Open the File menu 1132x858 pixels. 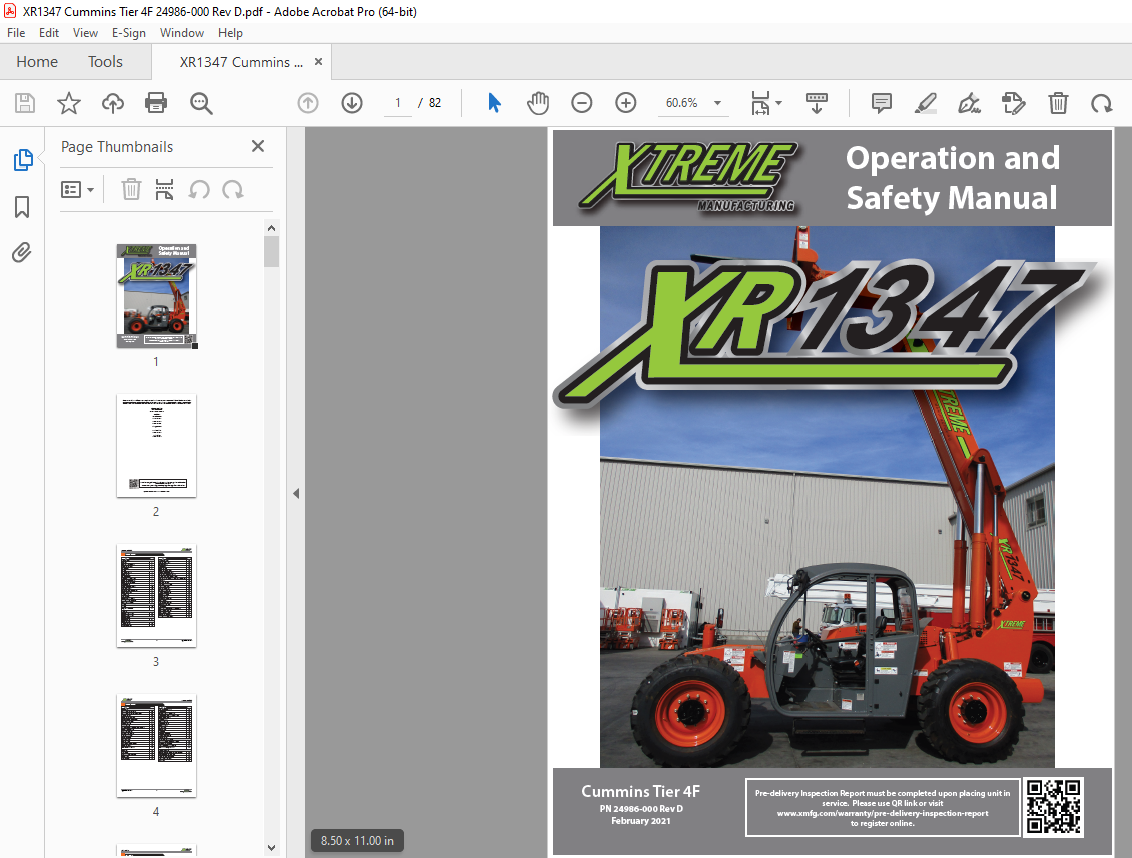[16, 32]
